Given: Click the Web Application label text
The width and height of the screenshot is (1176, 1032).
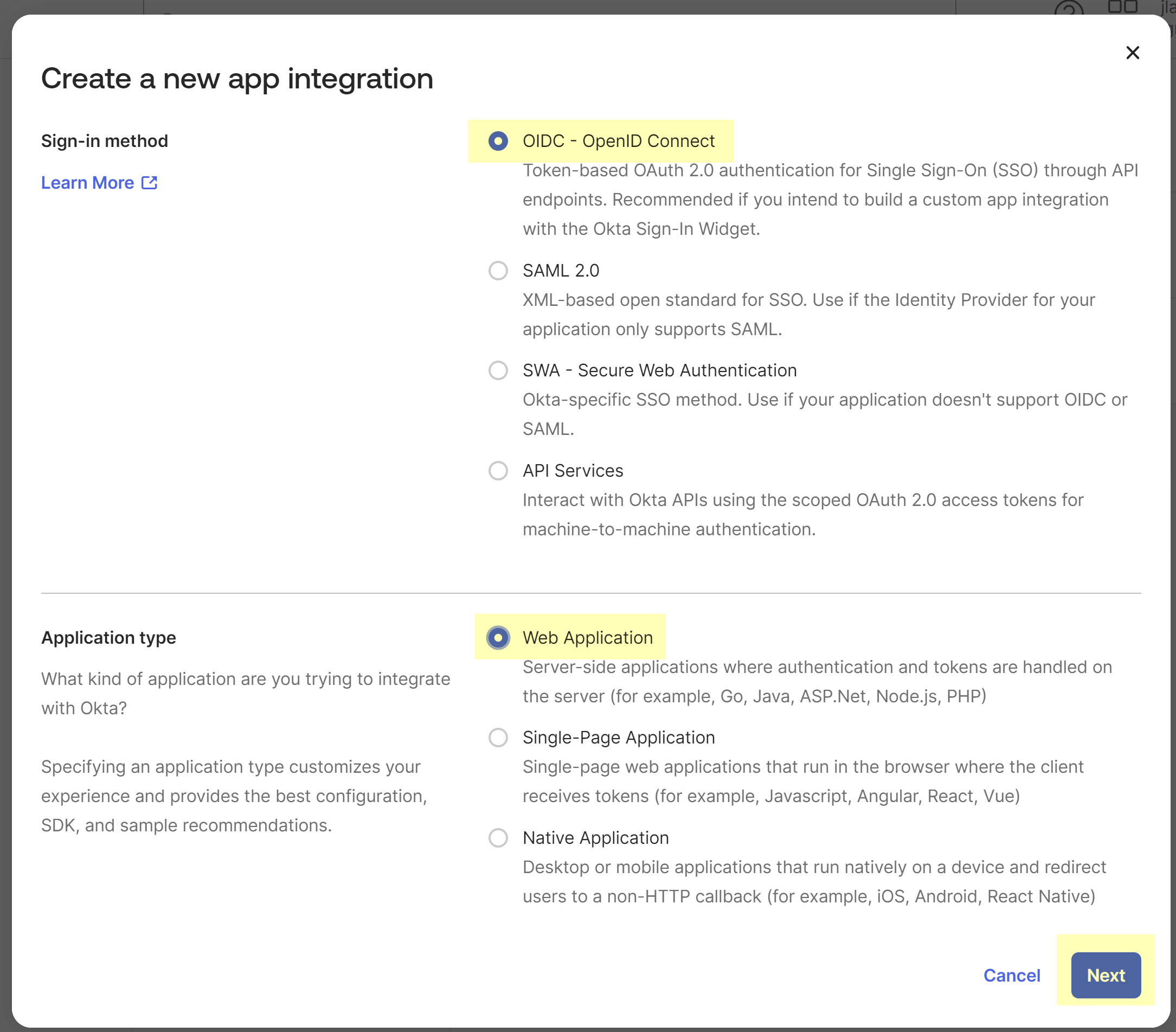Looking at the screenshot, I should tap(587, 638).
